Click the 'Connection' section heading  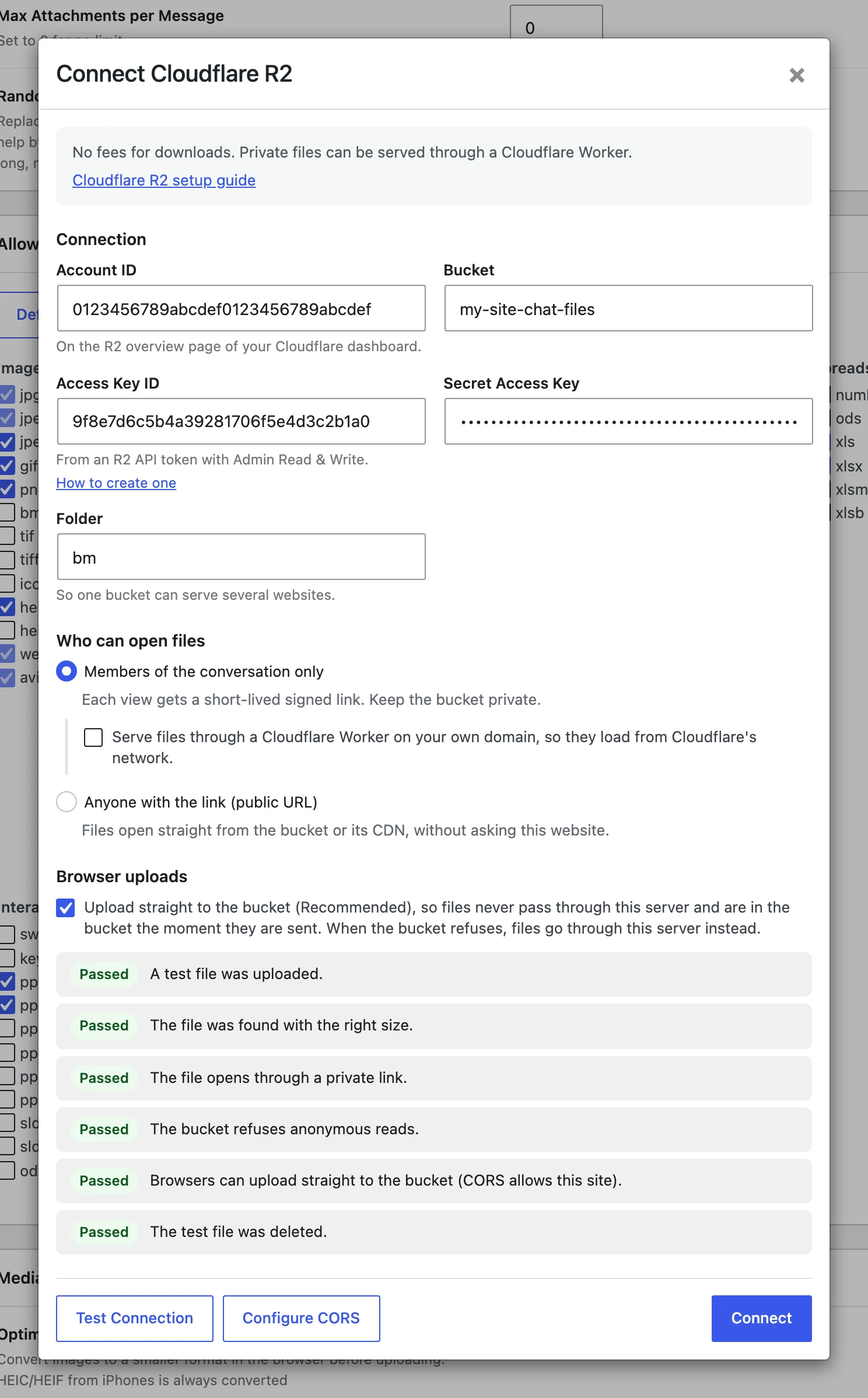pyautogui.click(x=101, y=239)
